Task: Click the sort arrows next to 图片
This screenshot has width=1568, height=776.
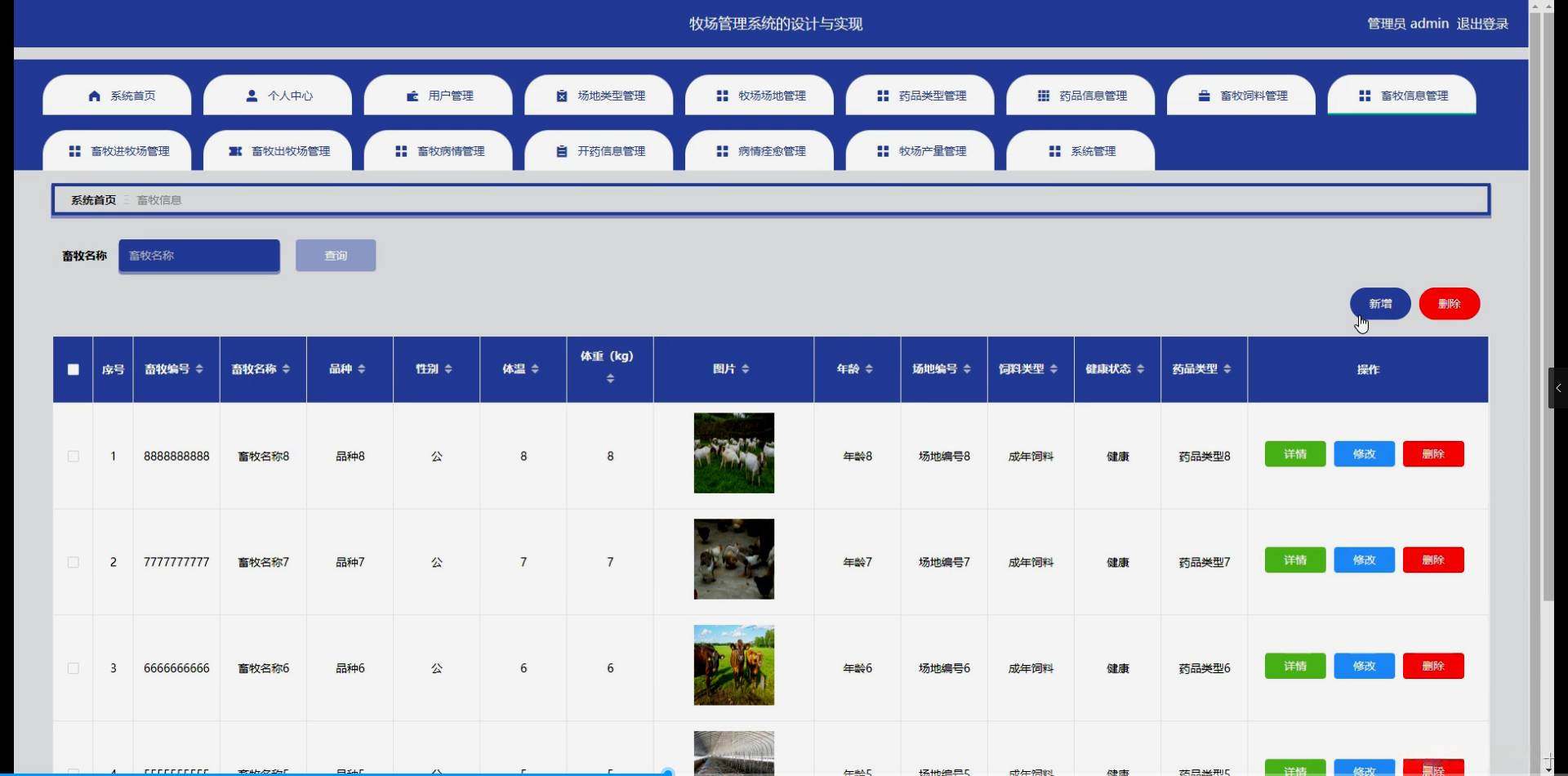Action: point(746,369)
